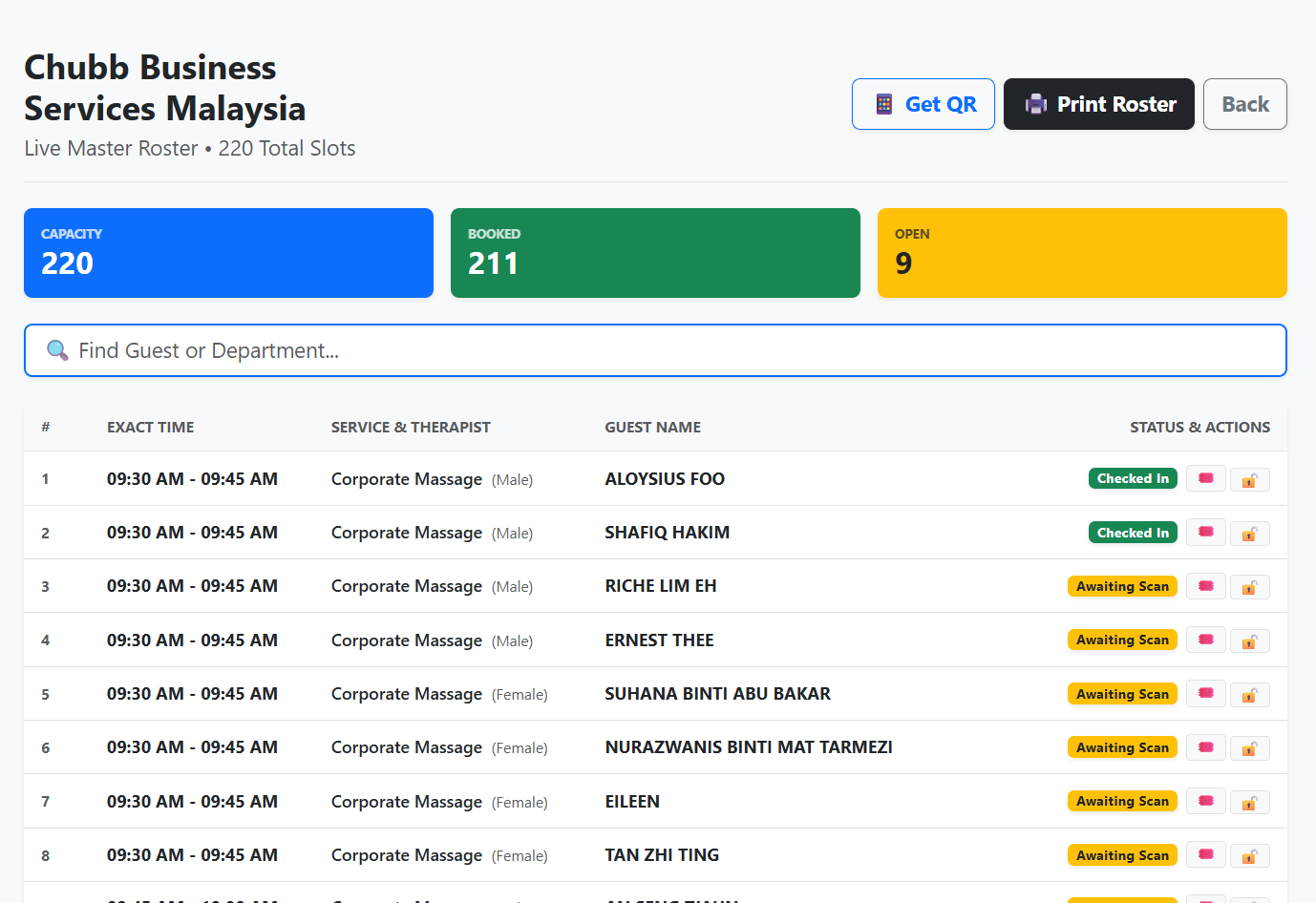Click Awaiting Scan badge for EILEEN
The height and width of the screenshot is (903, 1316).
click(x=1122, y=801)
